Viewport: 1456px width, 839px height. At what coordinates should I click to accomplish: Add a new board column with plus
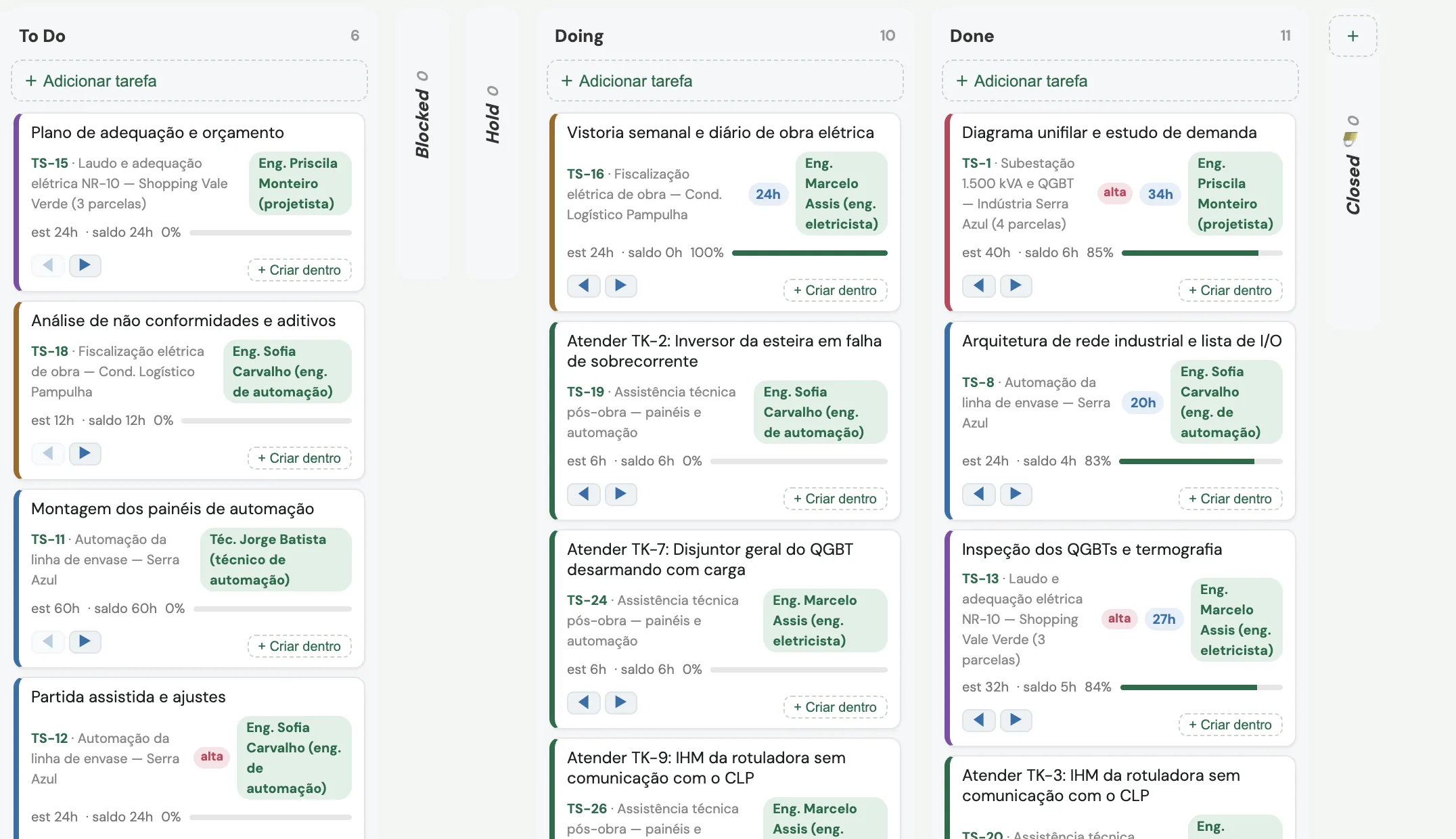[x=1352, y=36]
